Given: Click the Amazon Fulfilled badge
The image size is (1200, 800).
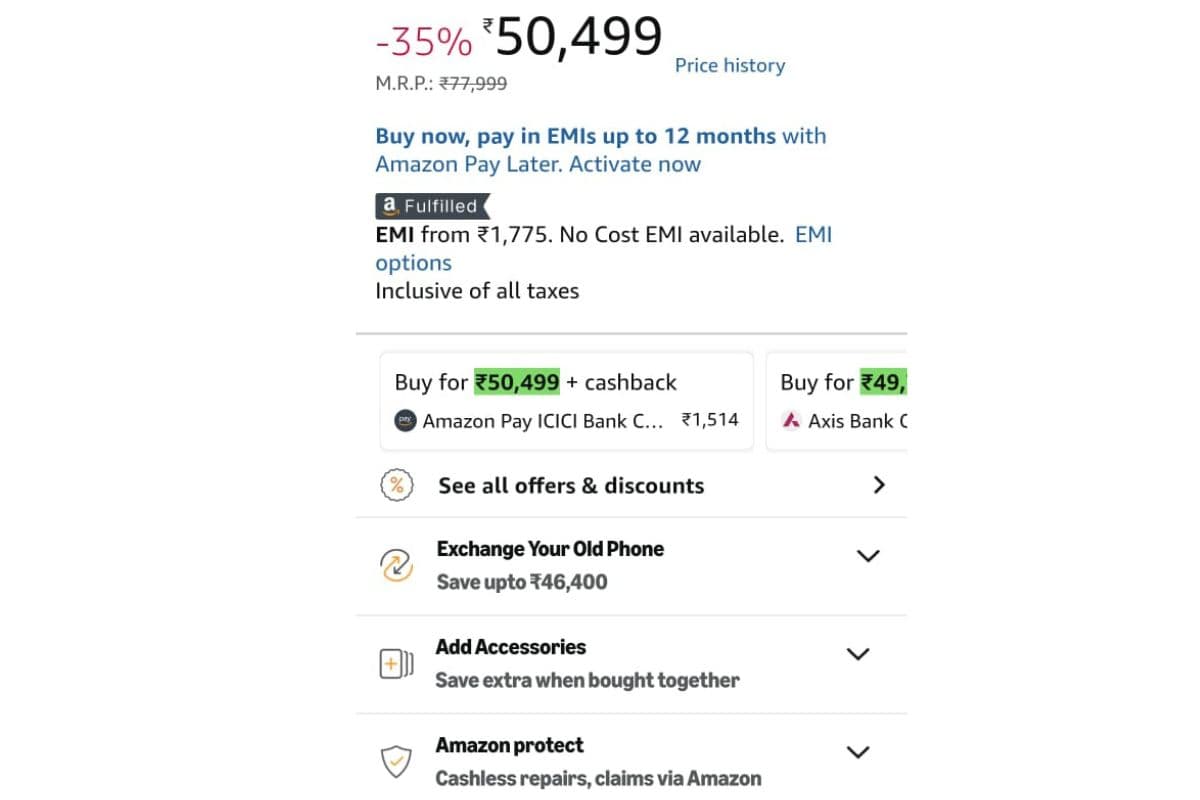Looking at the screenshot, I should (432, 206).
